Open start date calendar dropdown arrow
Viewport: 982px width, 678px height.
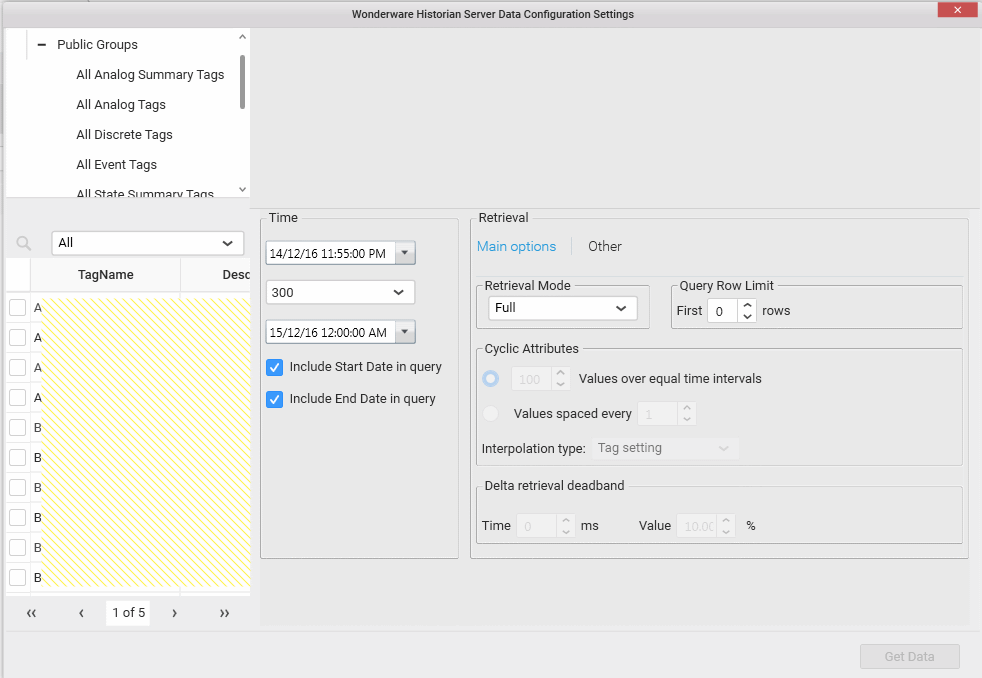pos(405,253)
